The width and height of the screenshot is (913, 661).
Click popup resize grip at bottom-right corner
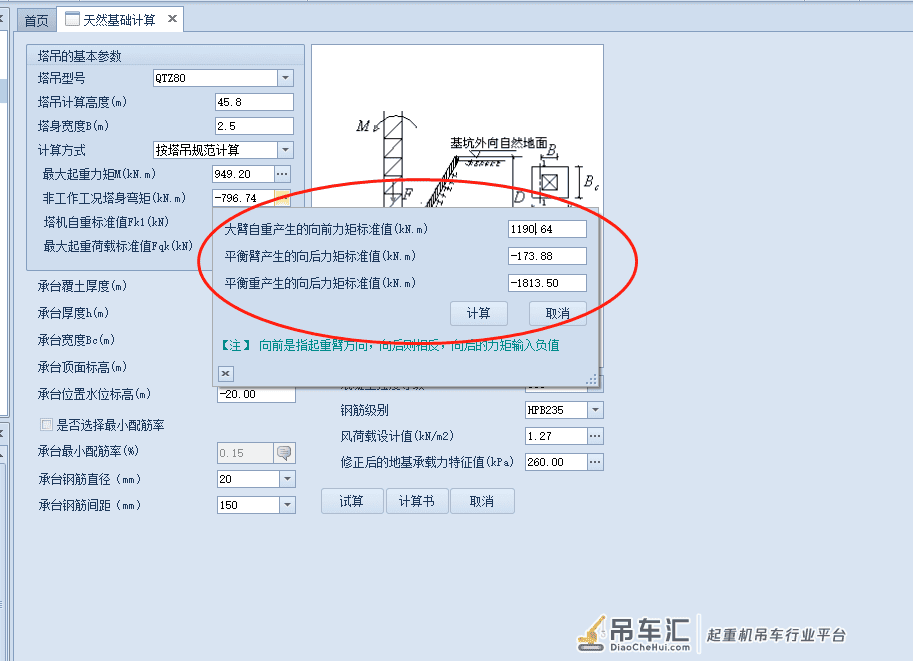[592, 380]
